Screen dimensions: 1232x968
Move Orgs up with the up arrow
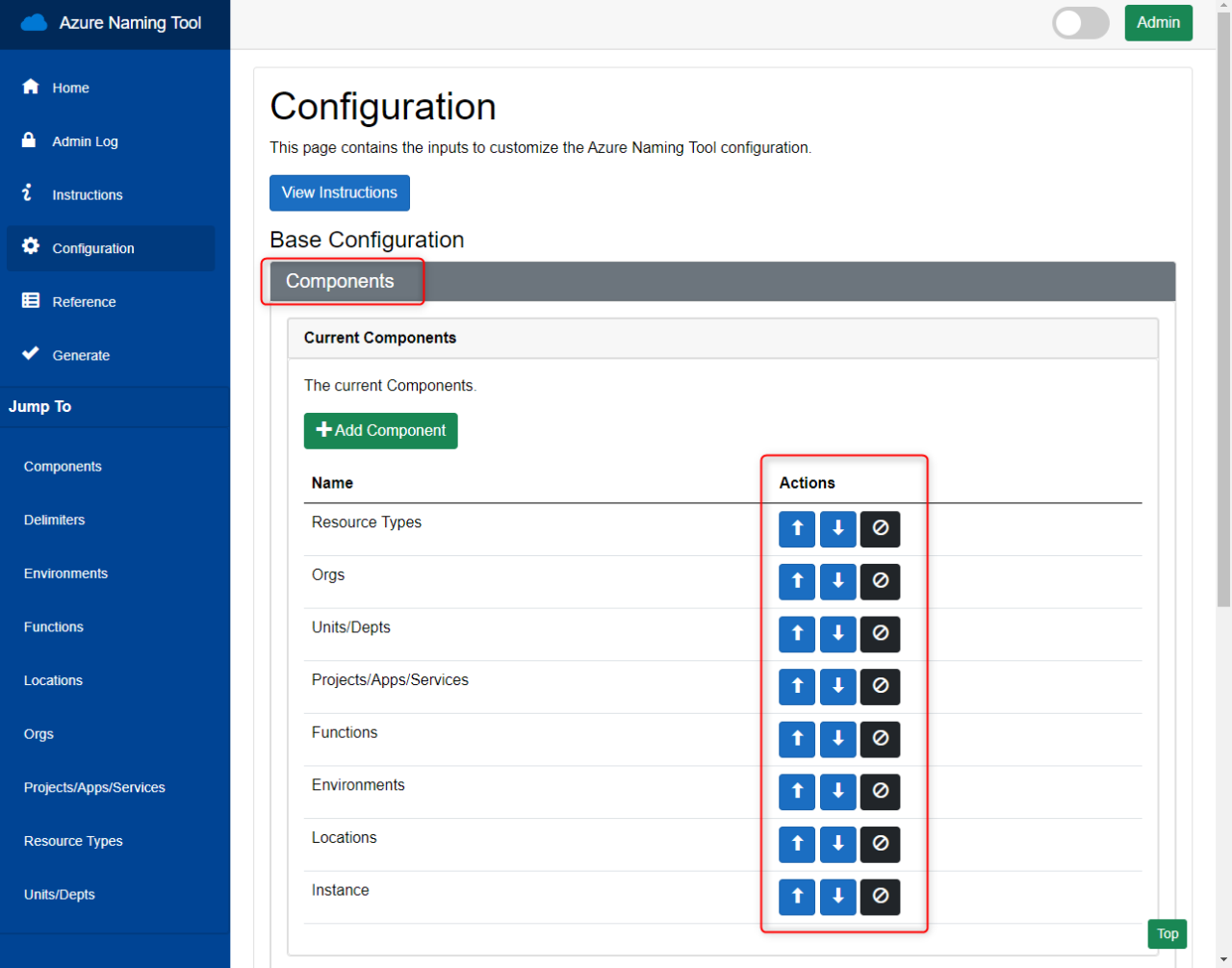pyautogui.click(x=796, y=581)
